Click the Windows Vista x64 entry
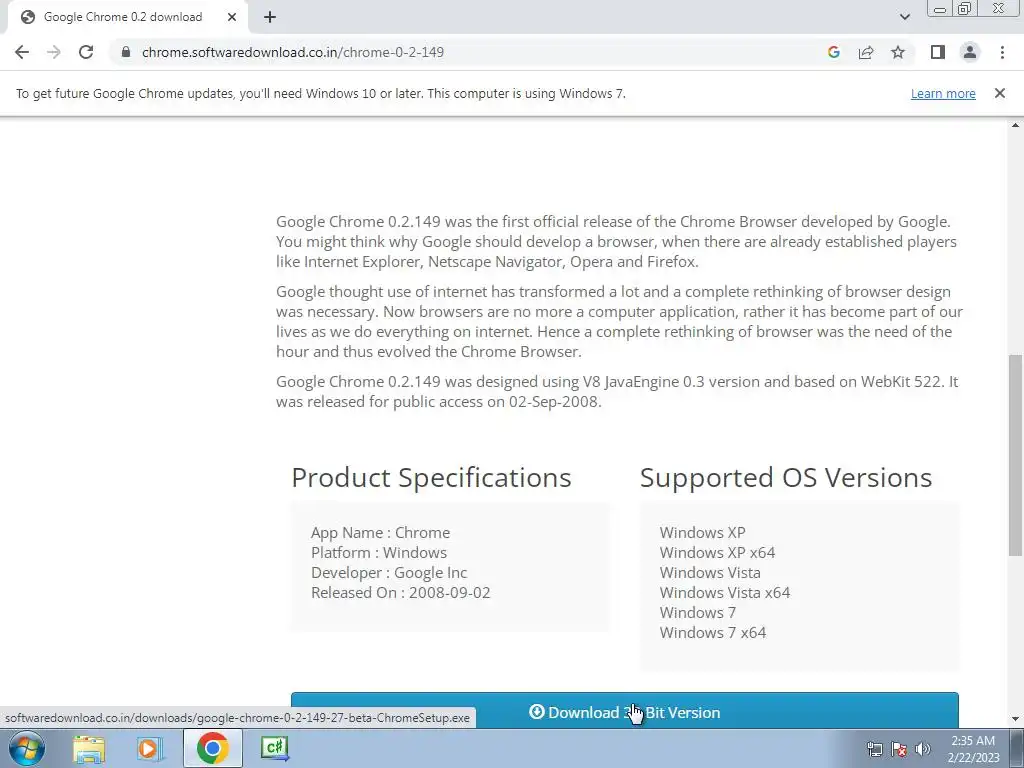 pos(725,592)
